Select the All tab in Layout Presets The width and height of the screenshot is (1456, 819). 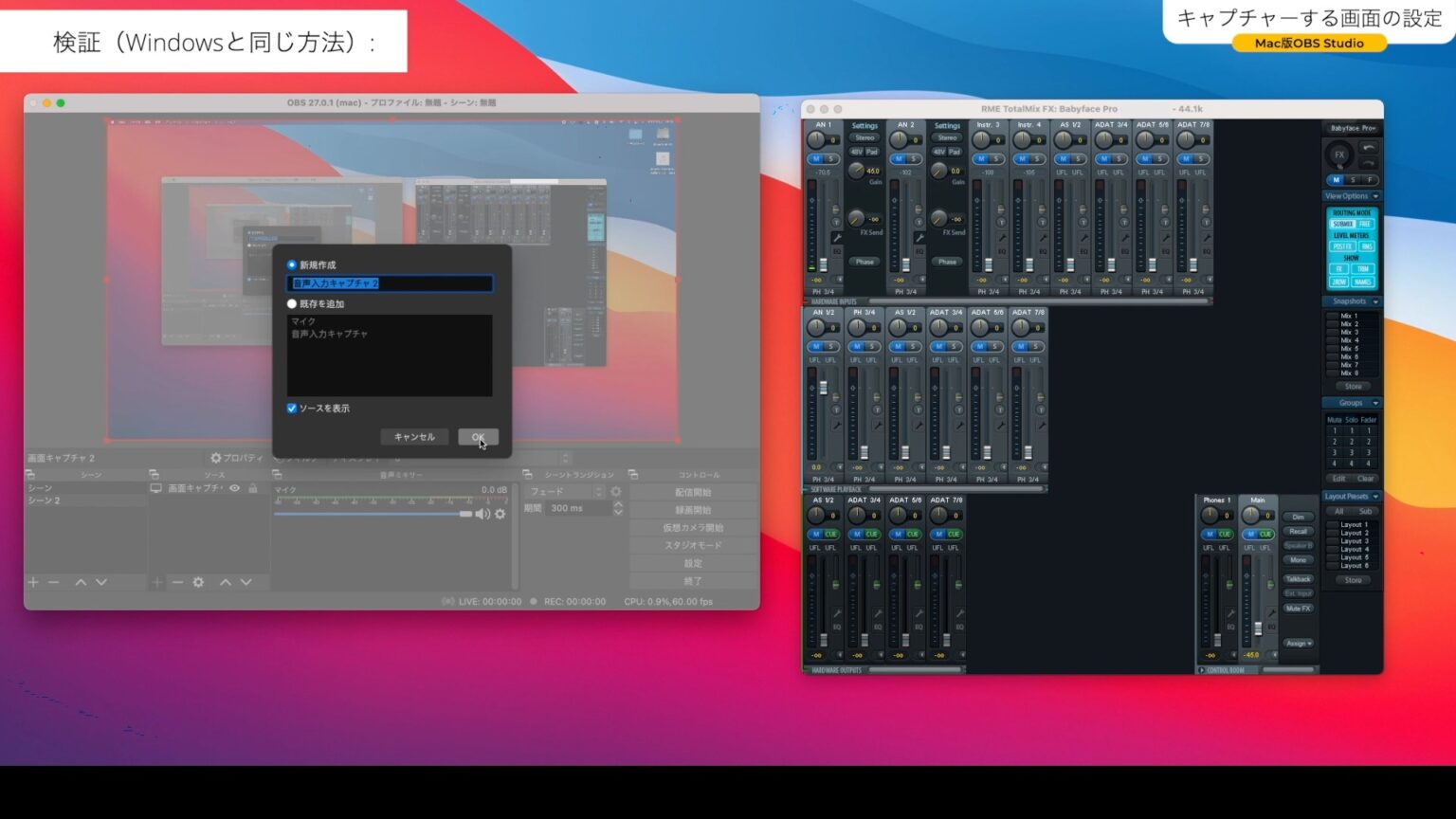pos(1338,511)
